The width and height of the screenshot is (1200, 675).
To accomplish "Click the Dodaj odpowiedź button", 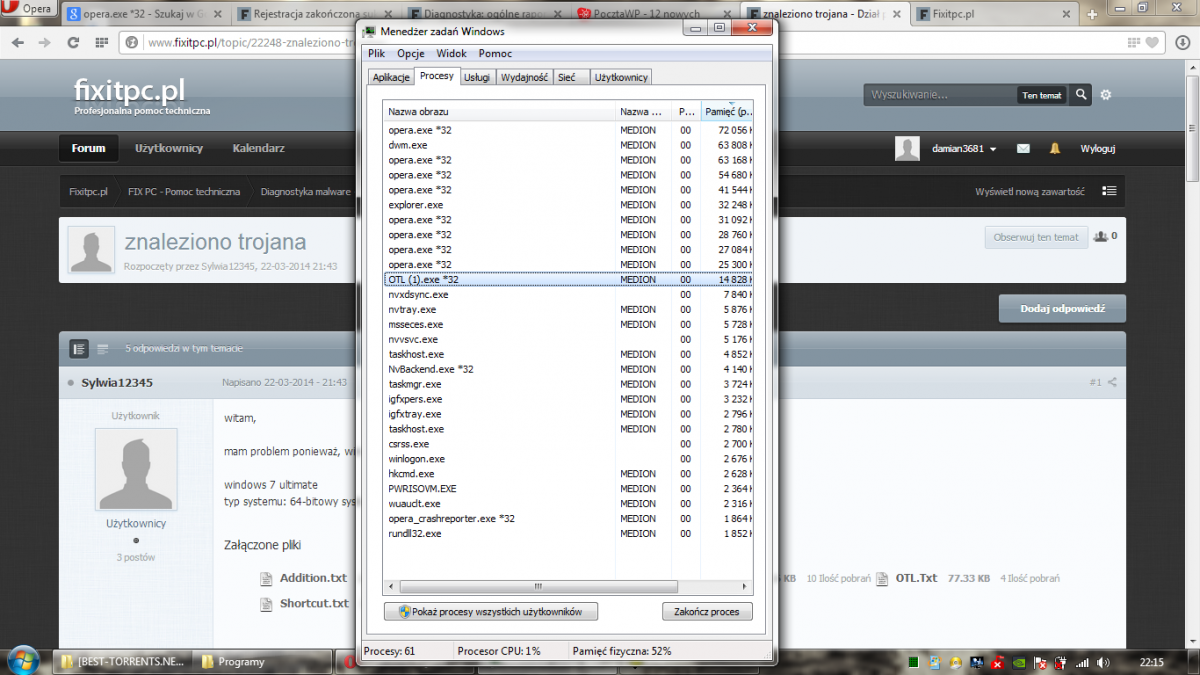I will (1062, 308).
